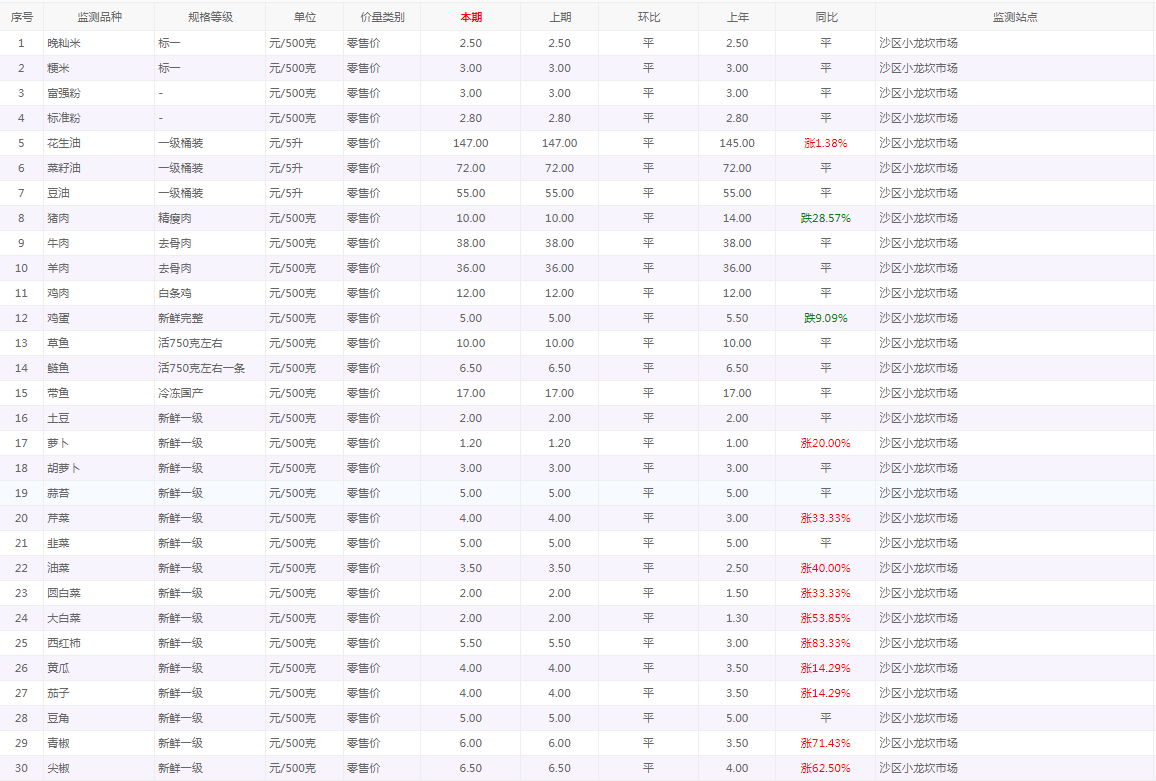
Task: Sort by the 同比 column header
Action: point(826,17)
